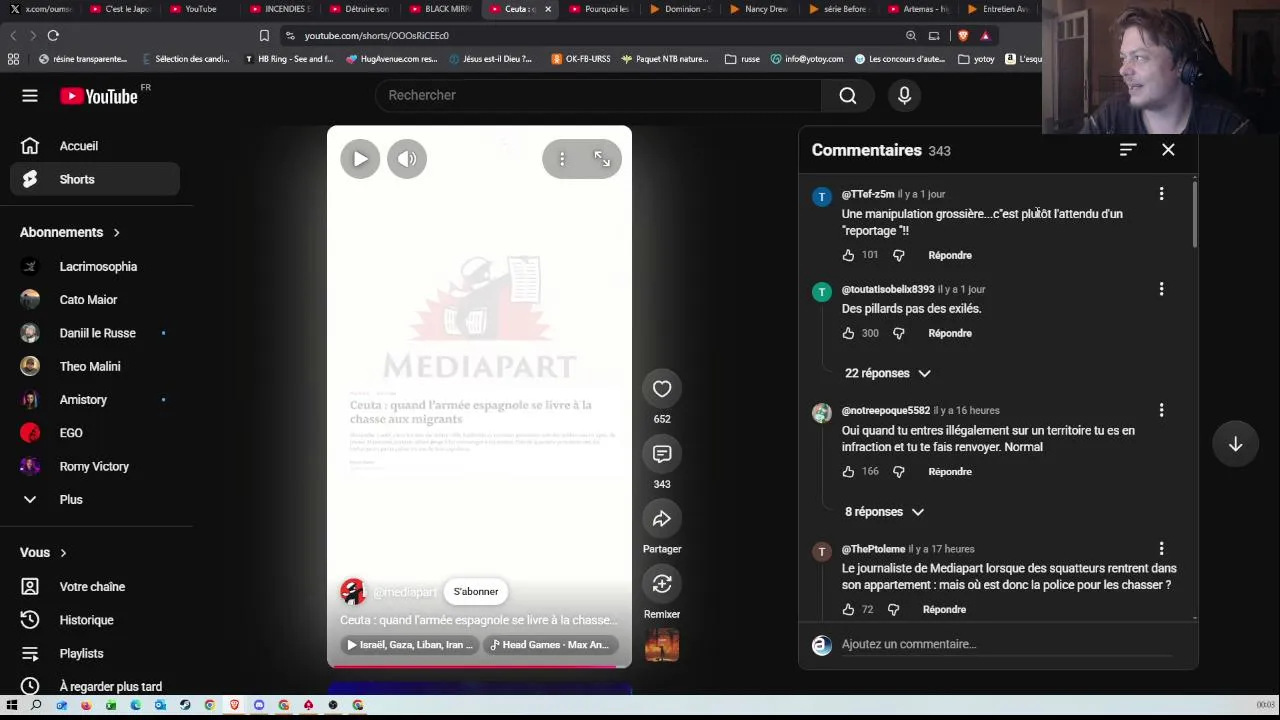
Task: Switch the short to fullscreen
Action: coord(602,159)
